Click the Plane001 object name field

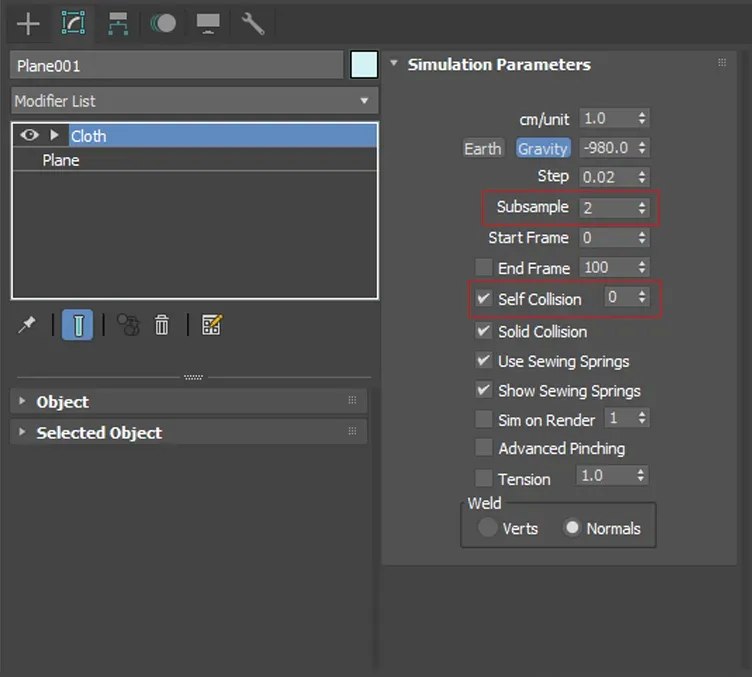pos(176,65)
